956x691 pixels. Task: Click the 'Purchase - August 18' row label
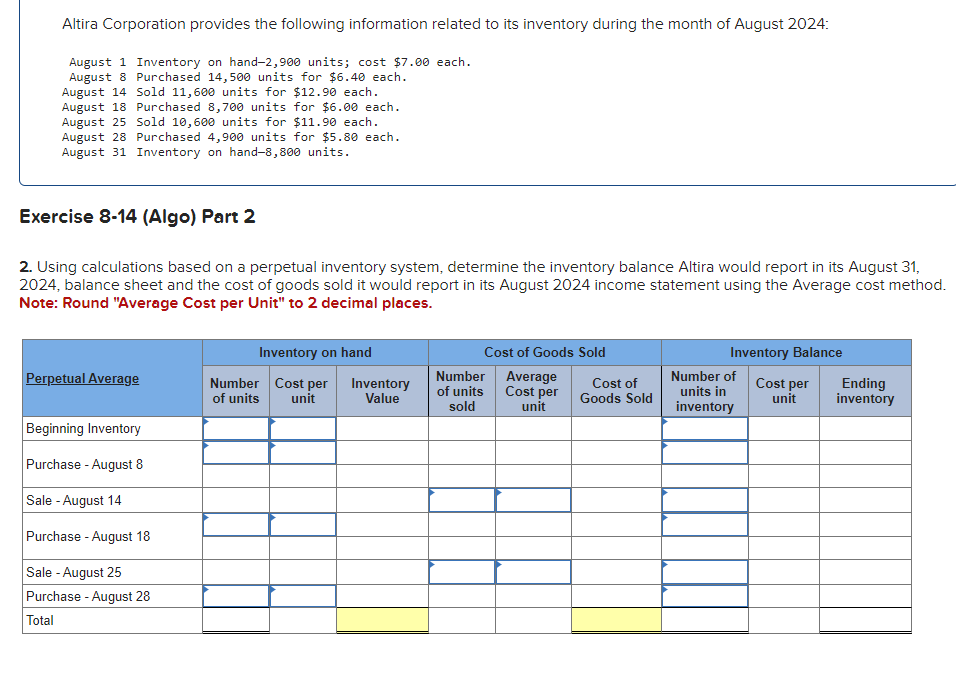click(88, 537)
